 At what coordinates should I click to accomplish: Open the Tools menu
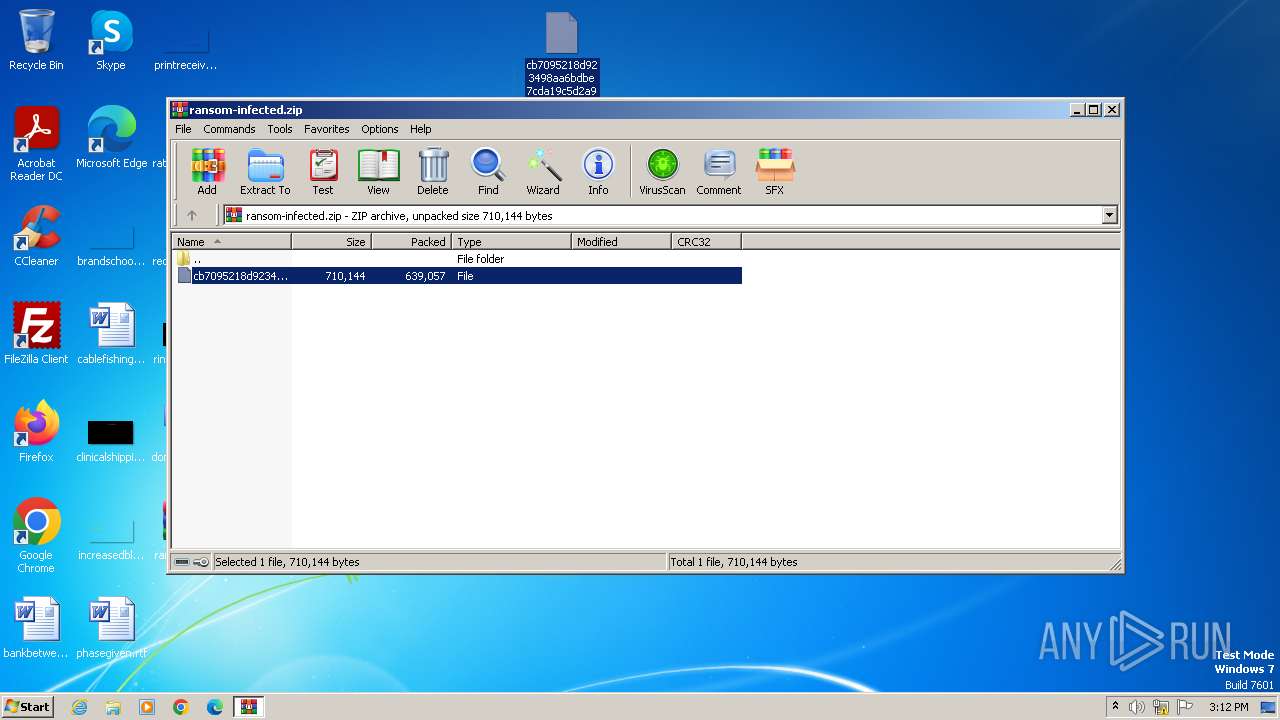tap(280, 129)
